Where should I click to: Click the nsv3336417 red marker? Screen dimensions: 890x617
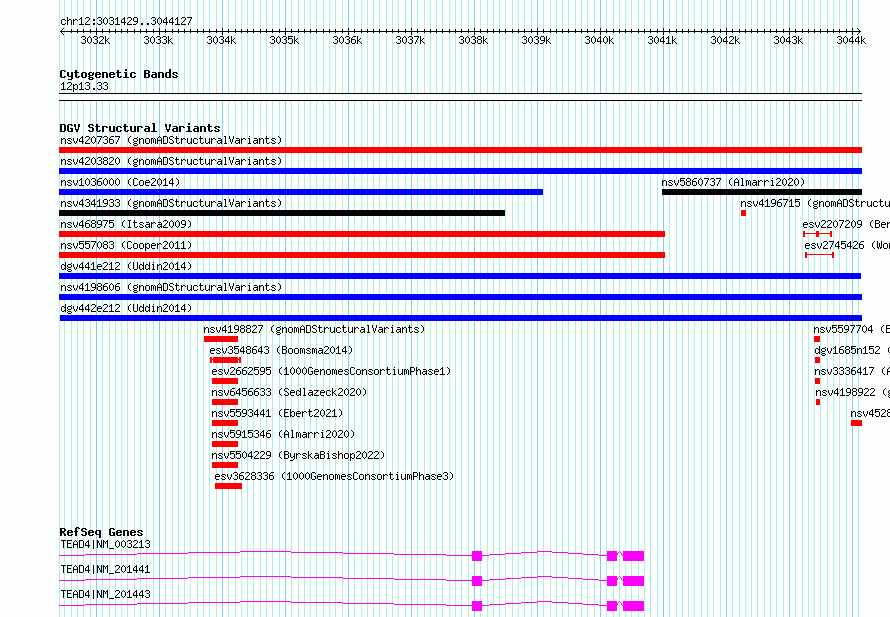[x=817, y=381]
